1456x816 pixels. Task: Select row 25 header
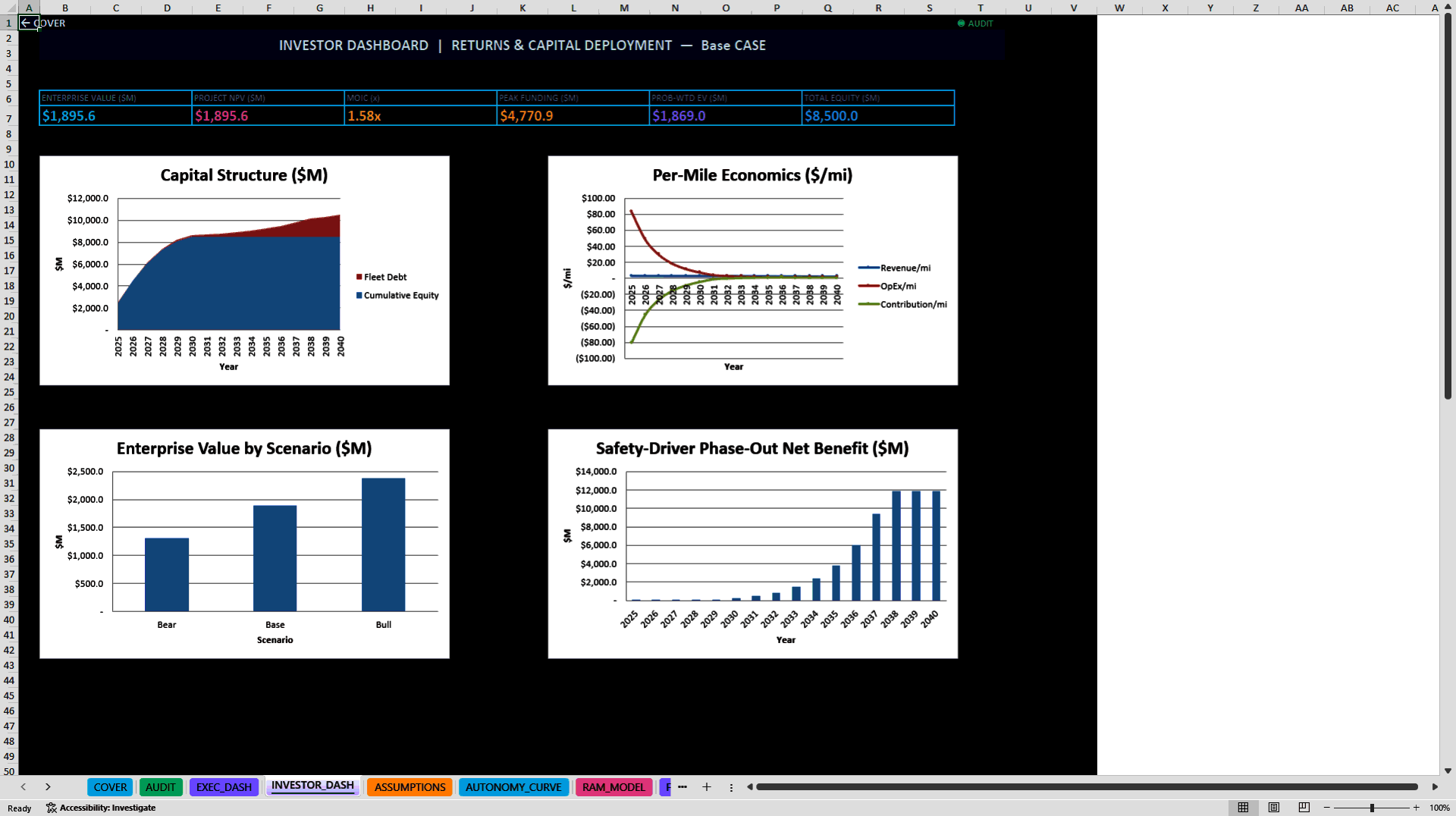click(9, 392)
